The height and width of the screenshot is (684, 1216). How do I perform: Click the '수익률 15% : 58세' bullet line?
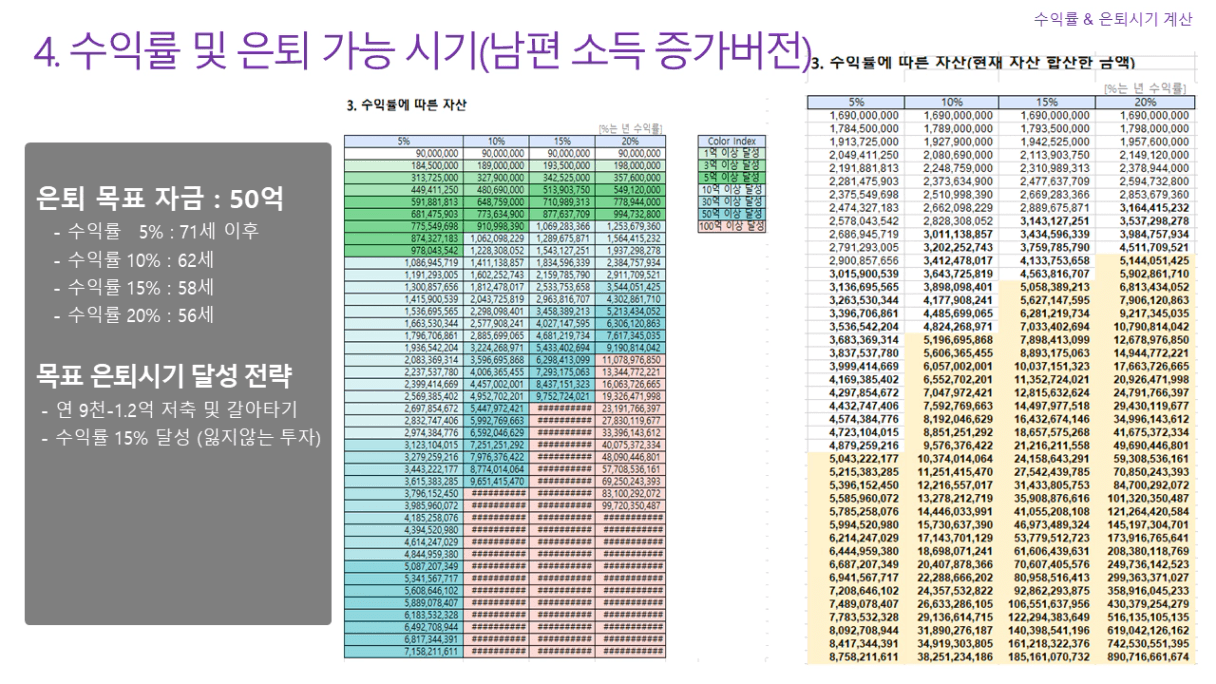(134, 287)
